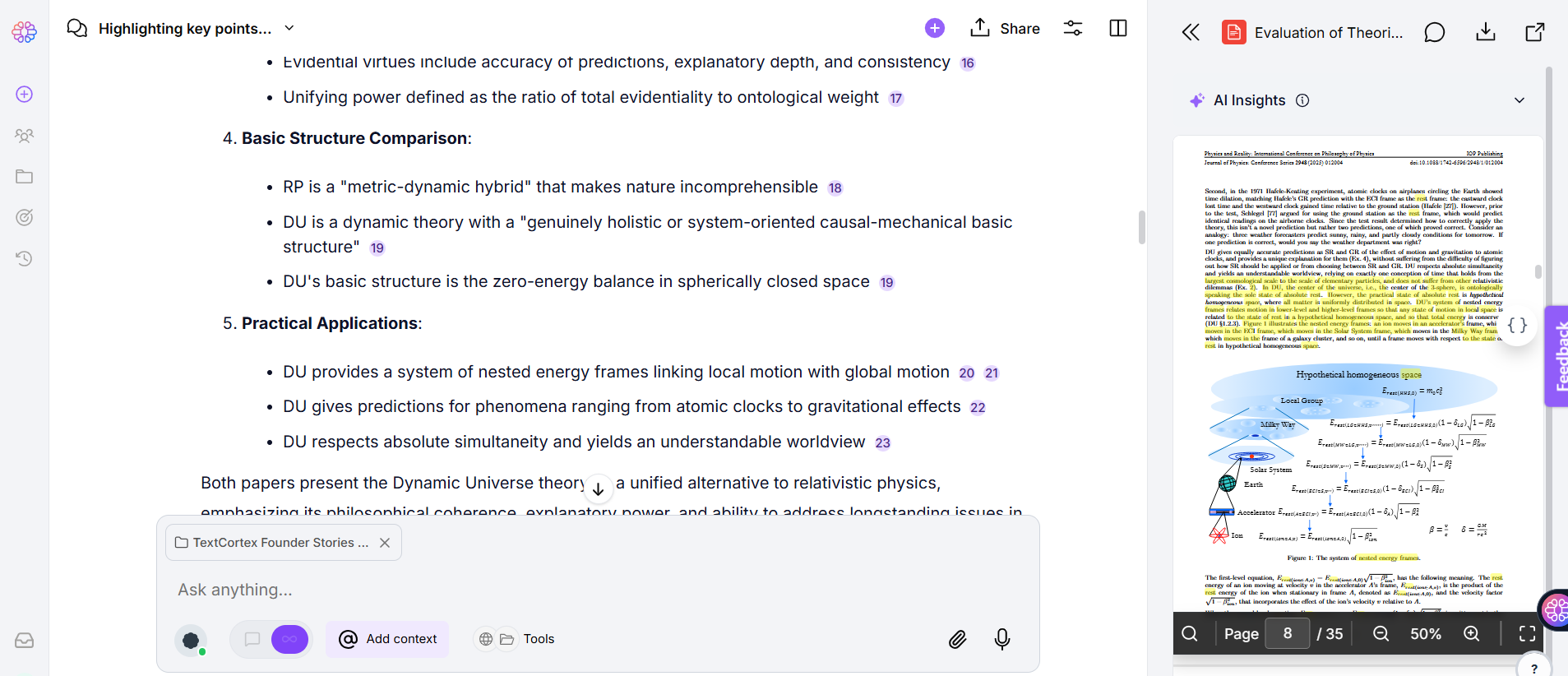Expand the Highlighting key points chat dropdown
This screenshot has height=676, width=1568.
click(289, 28)
